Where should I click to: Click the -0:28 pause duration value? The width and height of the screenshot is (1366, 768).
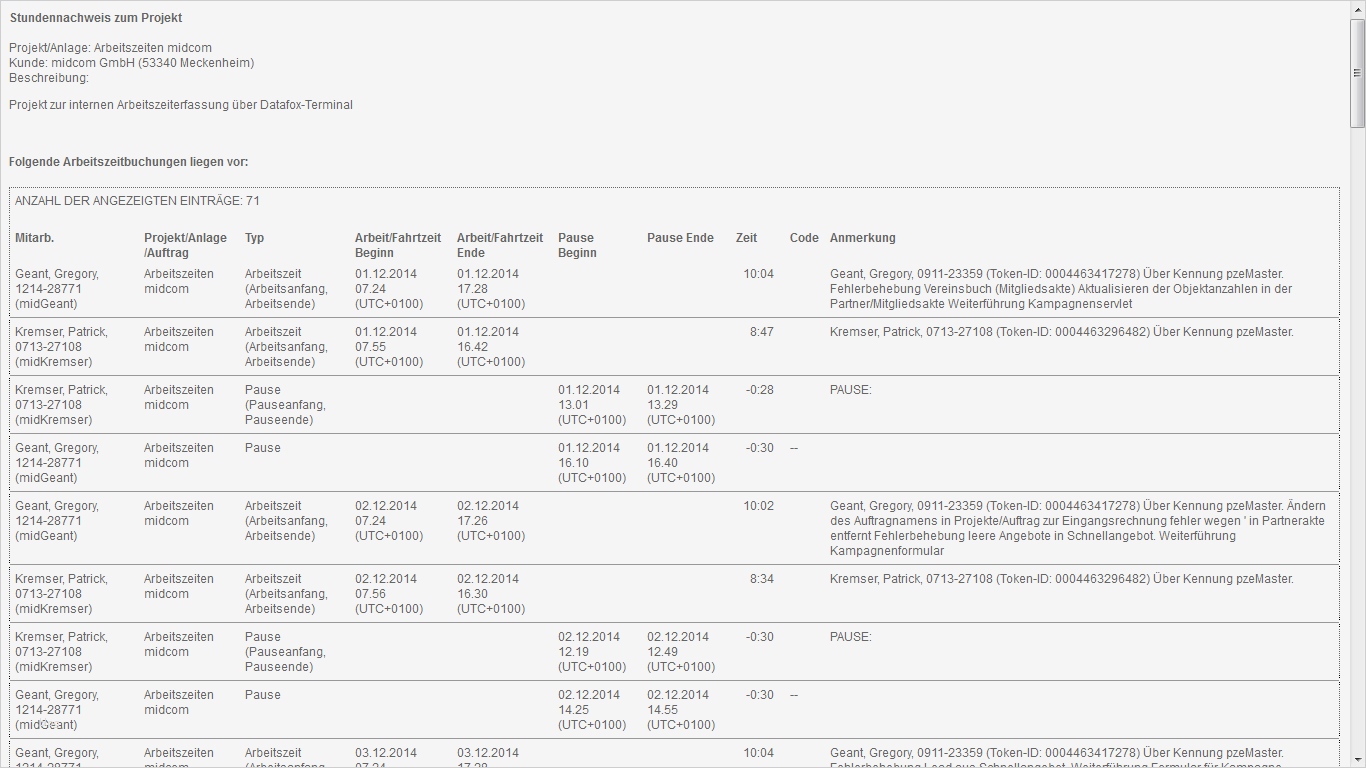pyautogui.click(x=759, y=390)
